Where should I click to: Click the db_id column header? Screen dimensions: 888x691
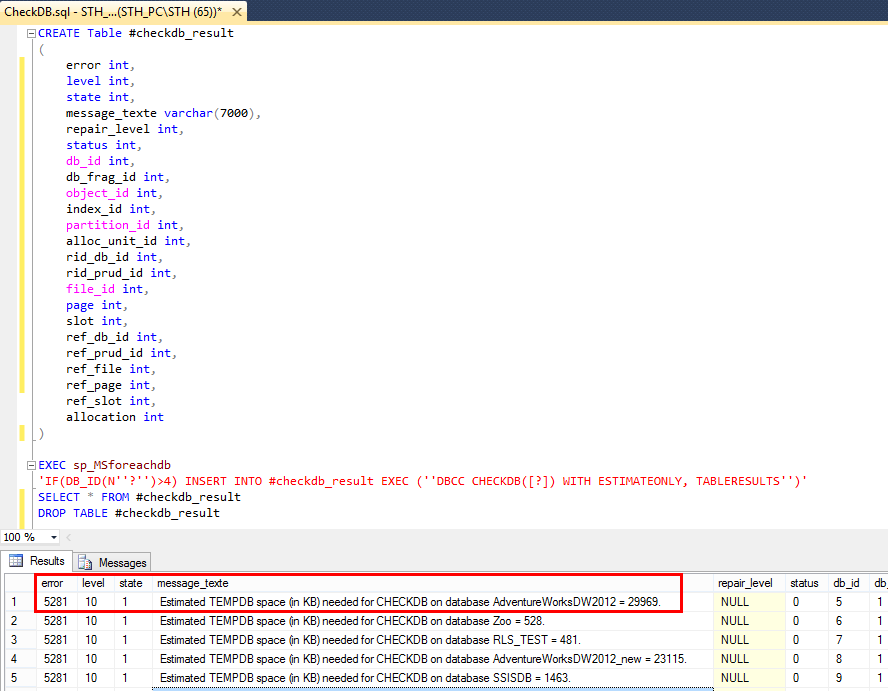click(x=847, y=583)
